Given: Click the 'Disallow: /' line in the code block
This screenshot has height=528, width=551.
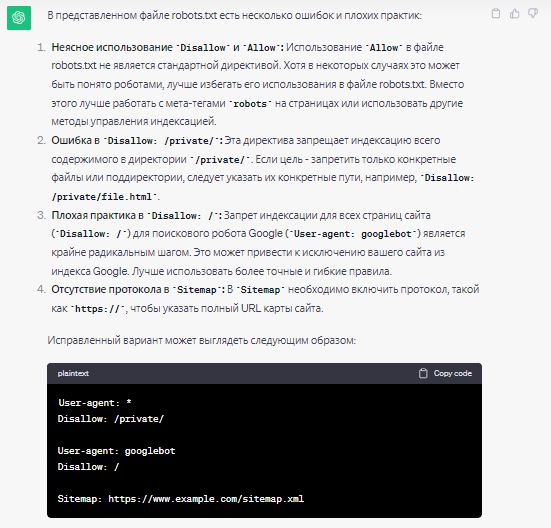Looking at the screenshot, I should point(88,467).
